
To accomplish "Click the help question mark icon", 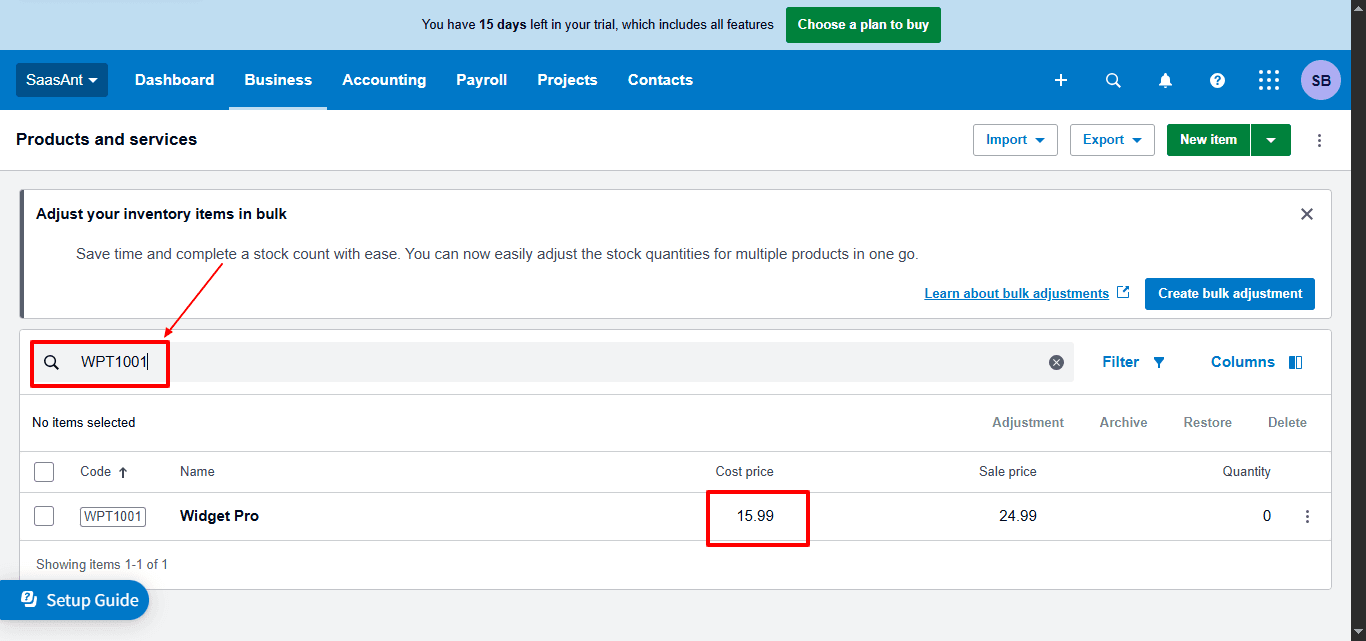I will point(1217,80).
